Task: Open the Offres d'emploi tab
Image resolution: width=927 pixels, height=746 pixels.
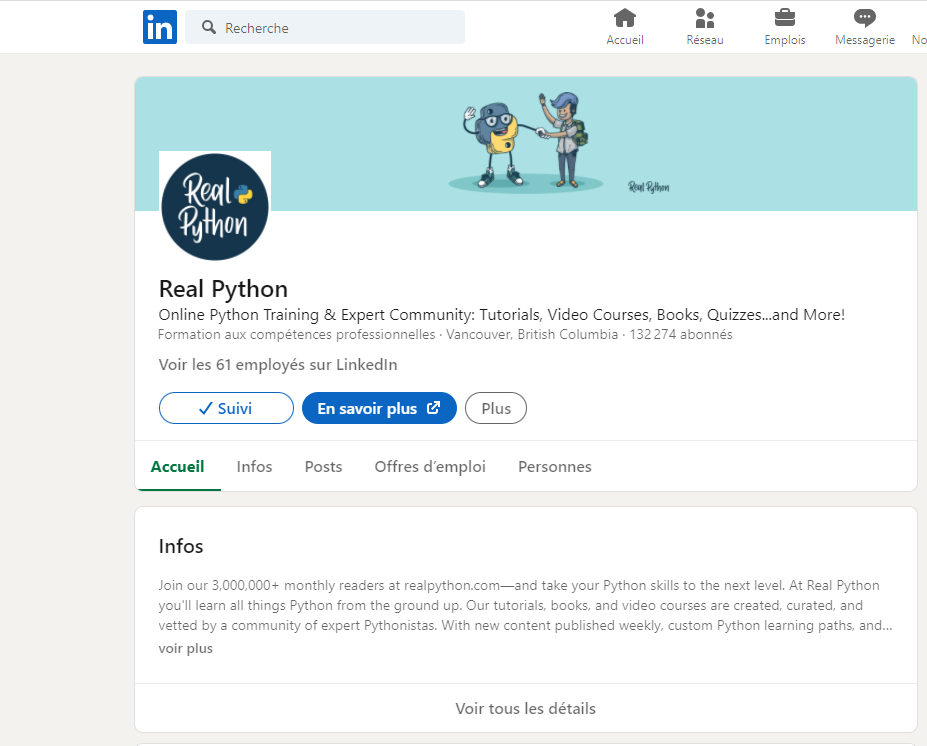Action: (x=430, y=466)
